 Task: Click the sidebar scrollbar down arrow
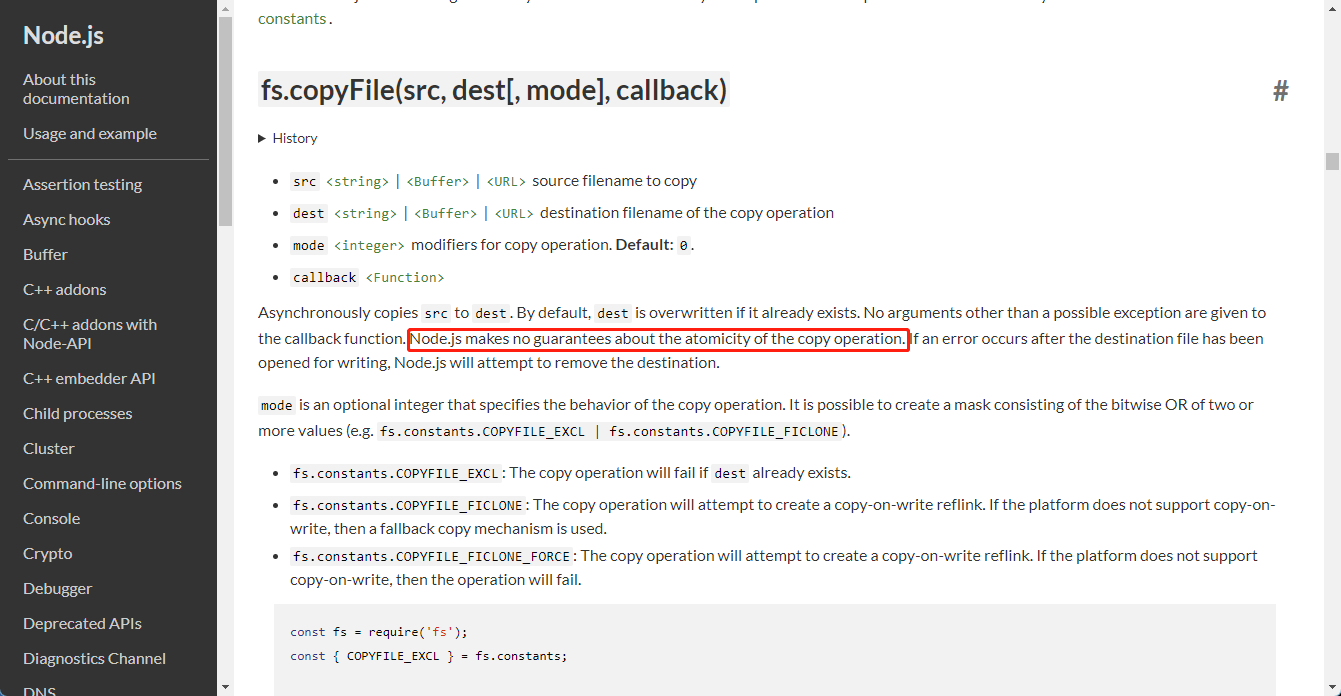point(225,687)
